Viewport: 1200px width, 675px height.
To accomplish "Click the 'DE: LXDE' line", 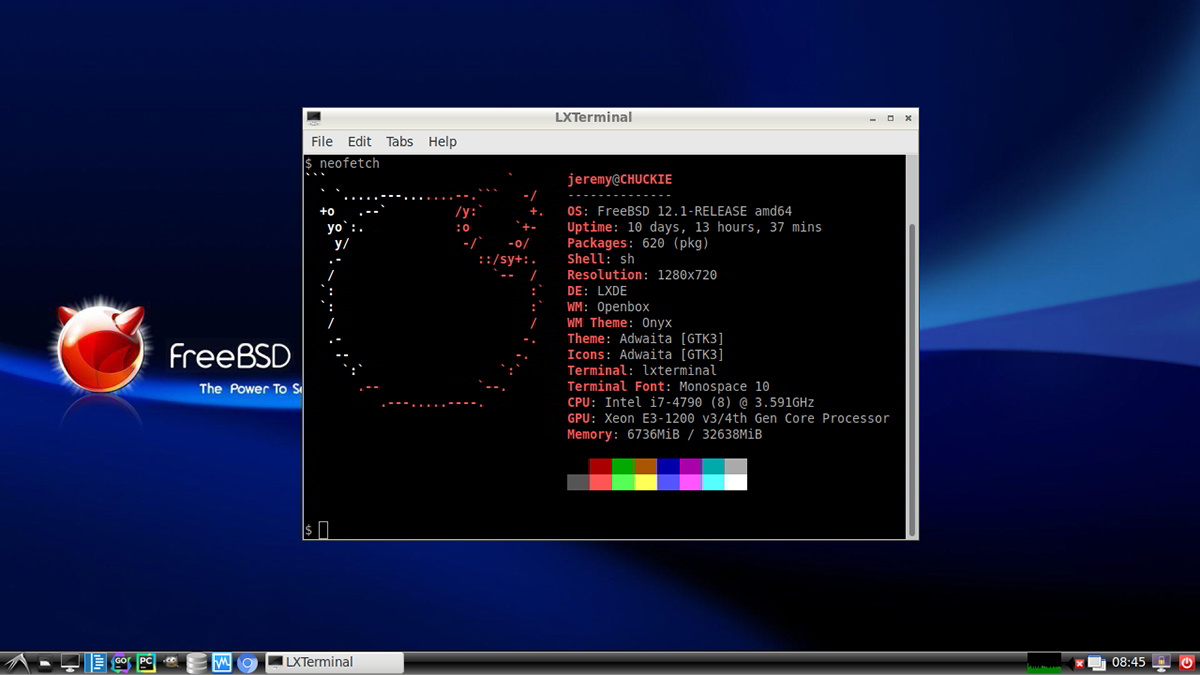I will tap(597, 292).
